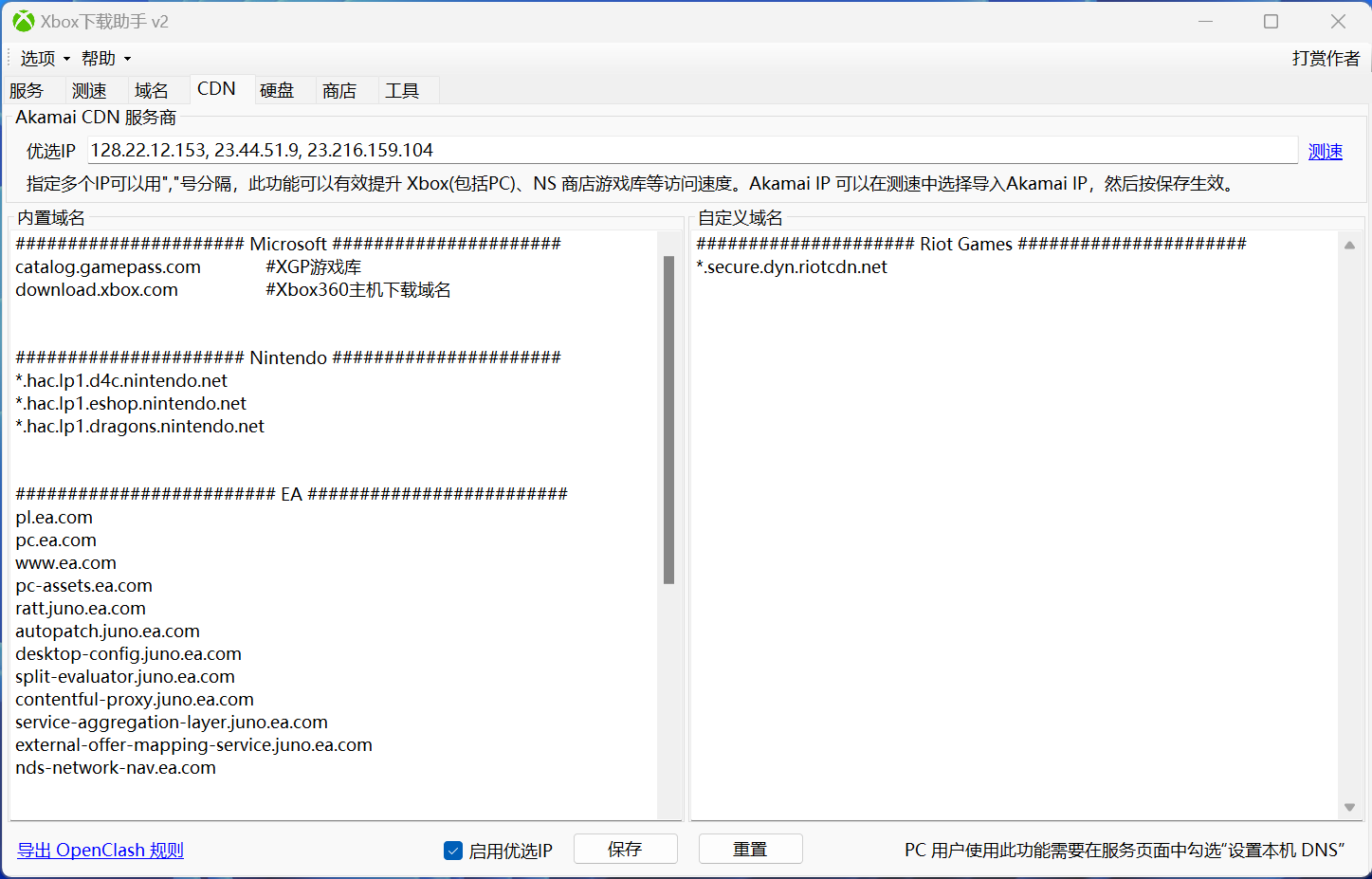Screen dimensions: 1372x879
Task: Click the scroll-up arrow on custom domain list
Action: [1349, 244]
